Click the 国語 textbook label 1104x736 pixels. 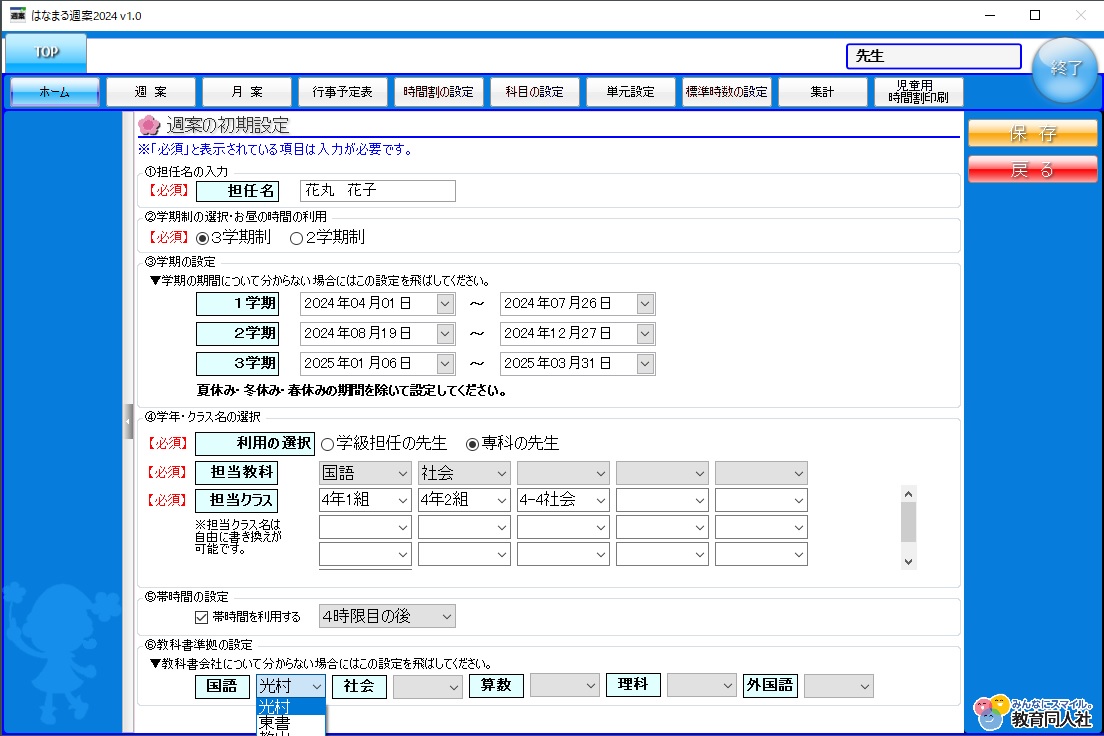(x=222, y=687)
